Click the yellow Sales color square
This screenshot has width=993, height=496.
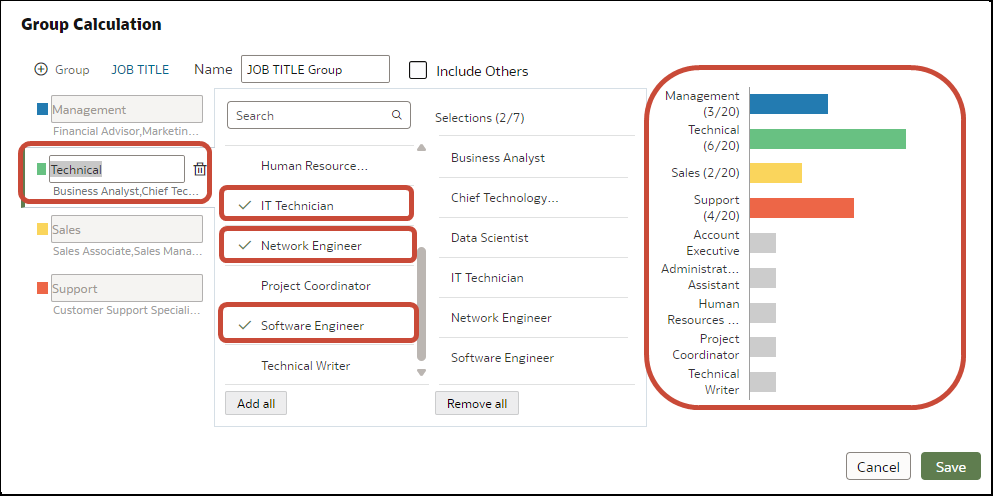point(42,229)
